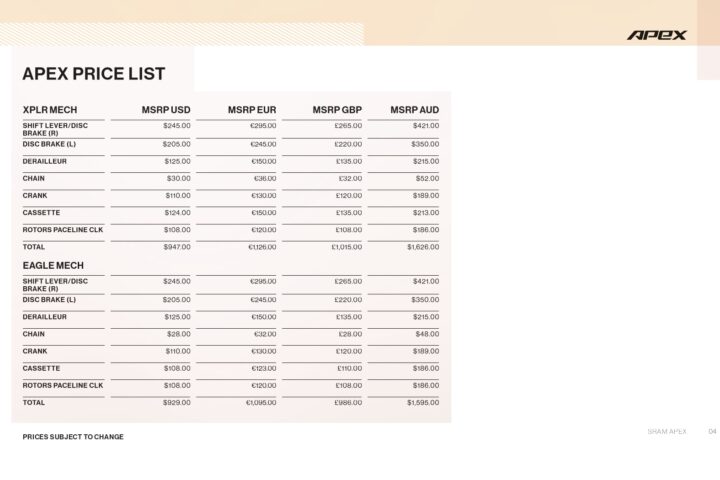Screen dimensions: 720x480
Task: Click the page number 04
Action: coord(712,431)
